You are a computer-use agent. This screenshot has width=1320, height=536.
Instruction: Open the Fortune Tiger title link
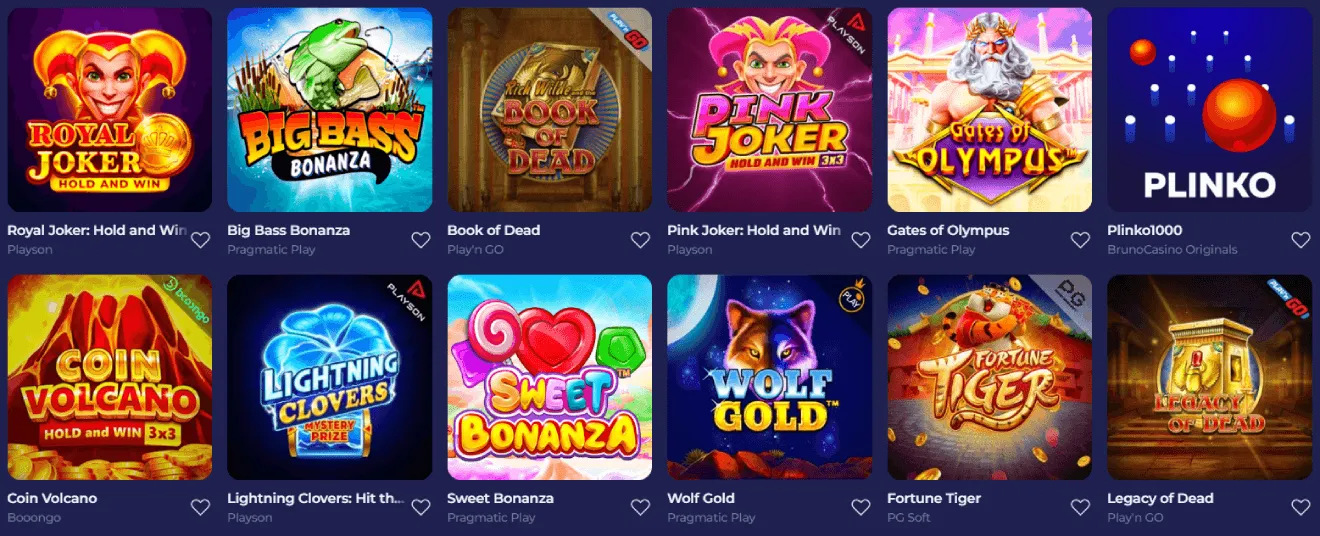[x=934, y=498]
